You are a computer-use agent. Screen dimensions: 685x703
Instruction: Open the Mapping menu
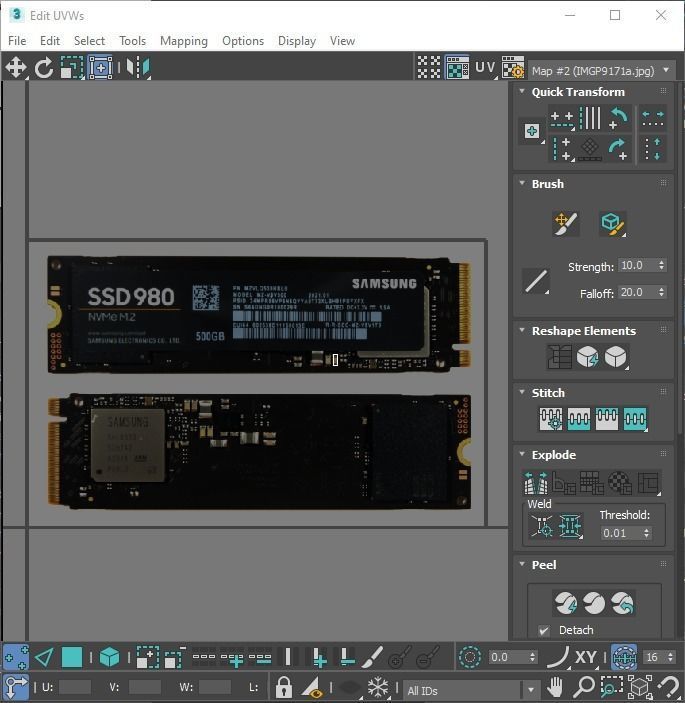click(184, 41)
